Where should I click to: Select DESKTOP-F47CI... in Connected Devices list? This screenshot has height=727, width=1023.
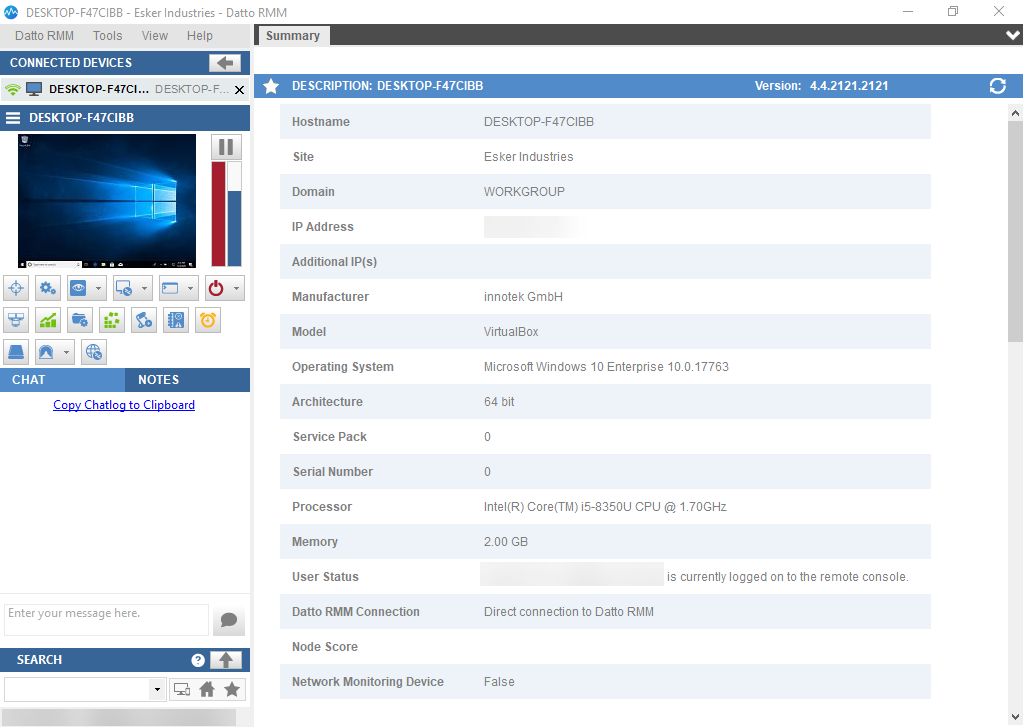tap(123, 89)
